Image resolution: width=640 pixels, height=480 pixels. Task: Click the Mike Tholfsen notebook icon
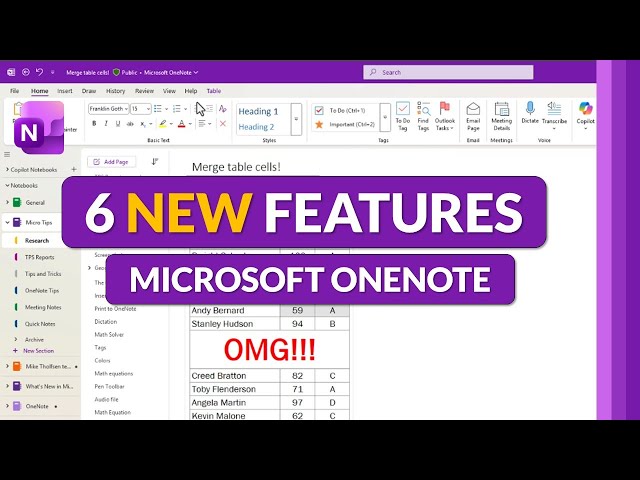click(17, 366)
